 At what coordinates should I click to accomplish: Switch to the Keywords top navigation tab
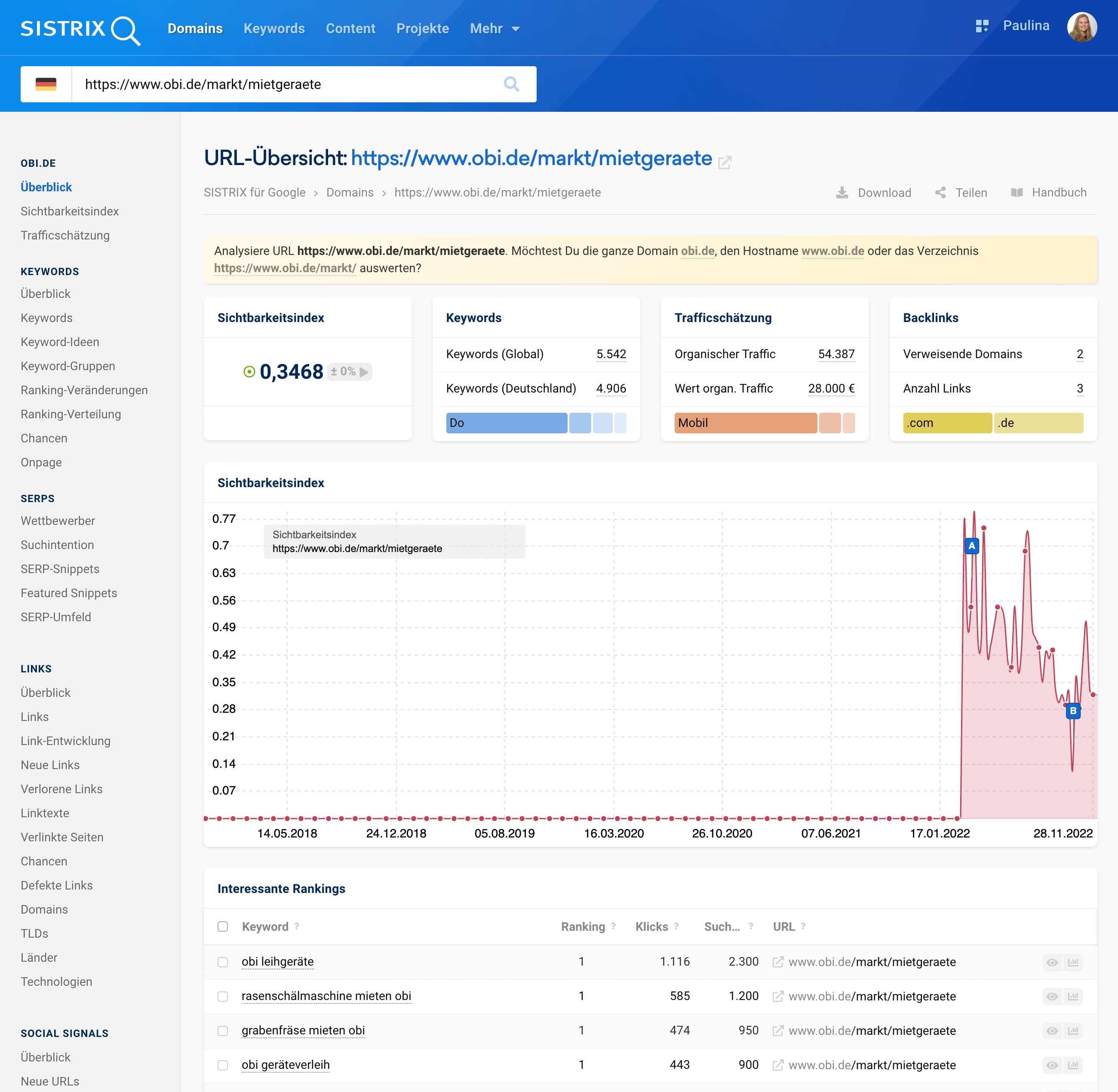[x=273, y=29]
